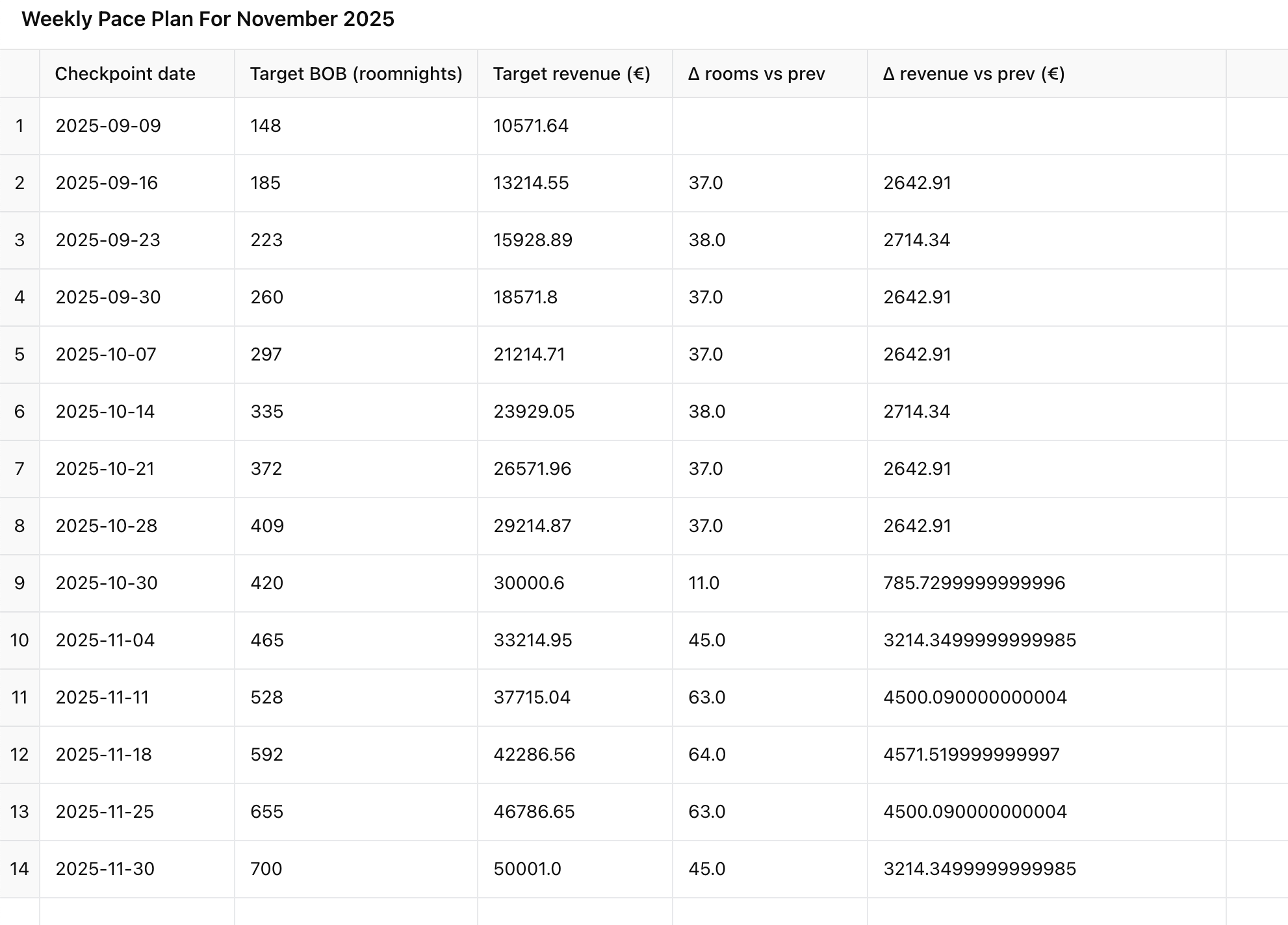Viewport: 1288px width, 925px height.
Task: Click the revenue cell 10571.64
Action: click(x=530, y=126)
